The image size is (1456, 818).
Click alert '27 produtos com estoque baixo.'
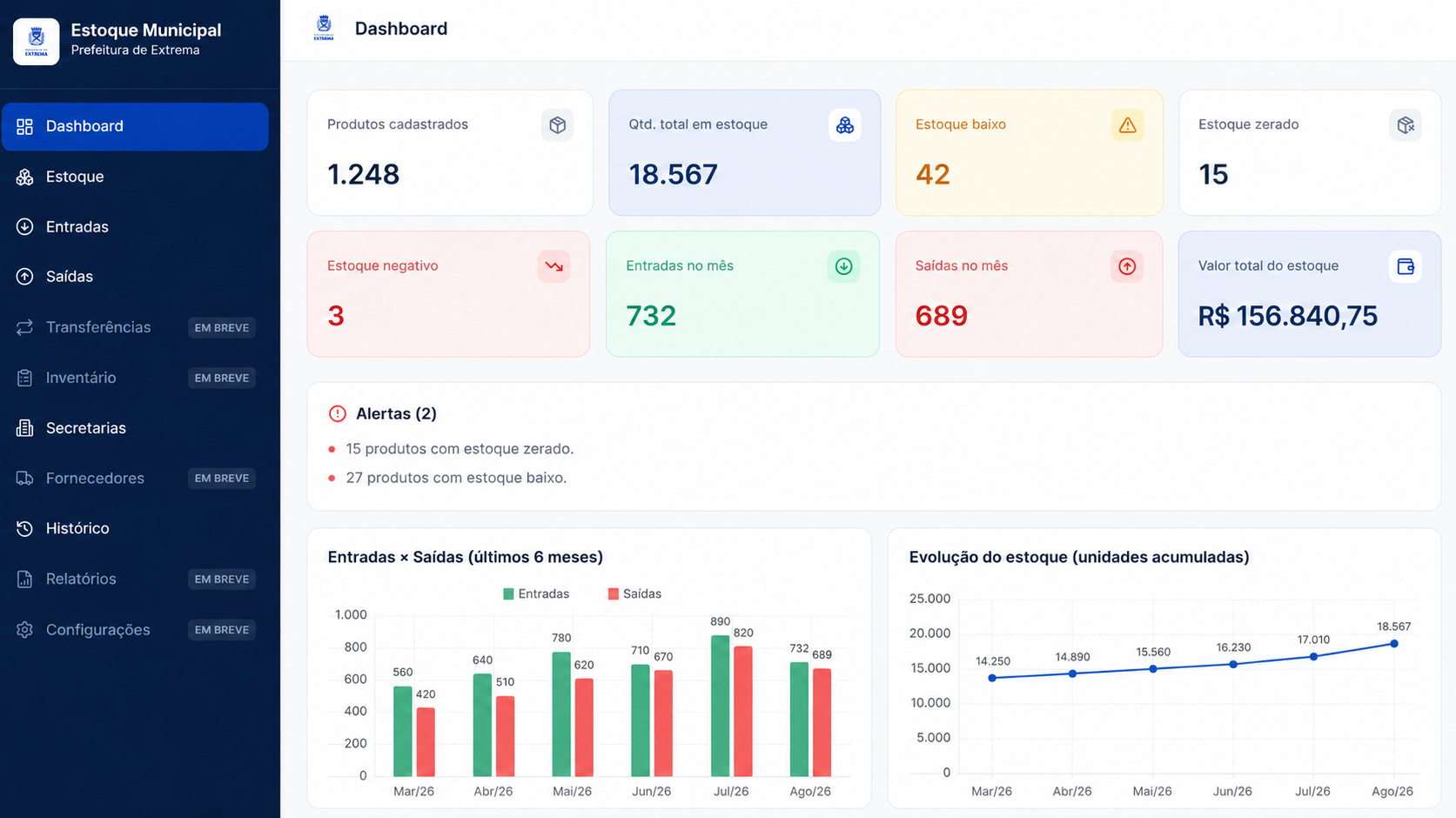point(456,478)
